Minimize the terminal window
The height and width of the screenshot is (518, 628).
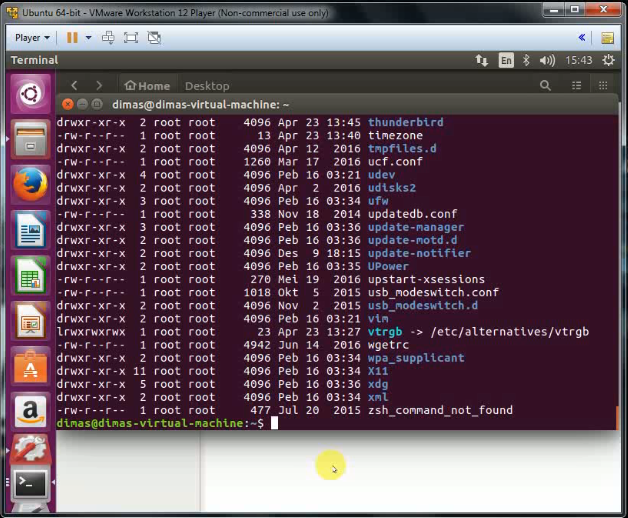pos(82,105)
